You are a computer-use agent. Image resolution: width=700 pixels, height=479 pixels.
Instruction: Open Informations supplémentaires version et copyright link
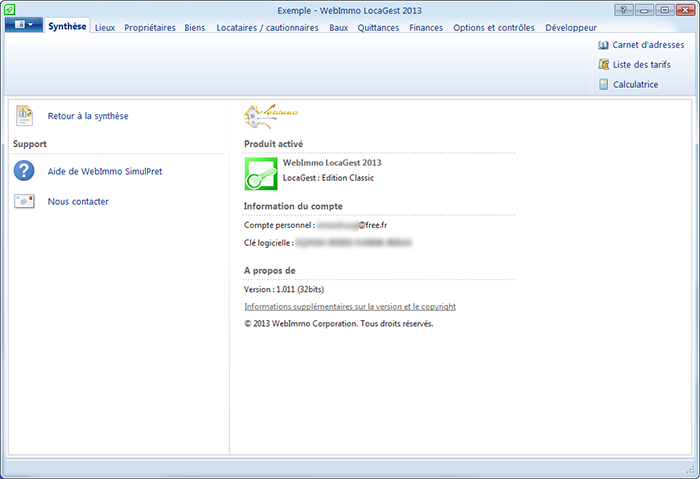(350, 307)
